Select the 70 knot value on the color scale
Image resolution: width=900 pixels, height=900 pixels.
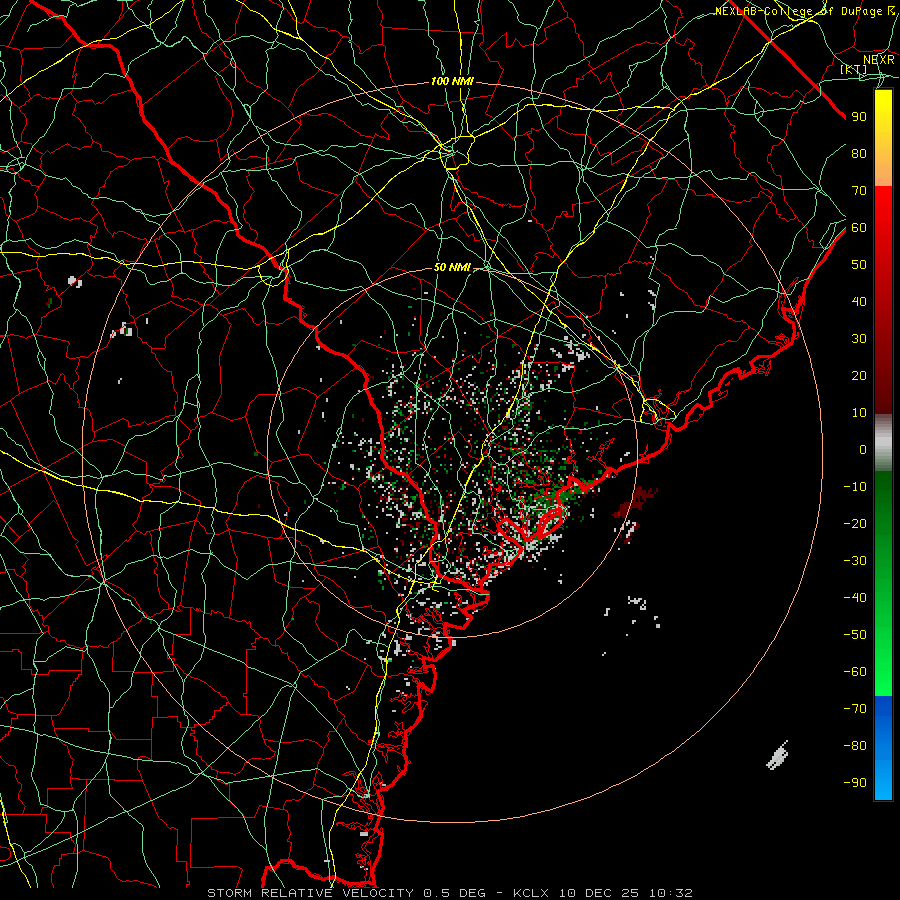(x=859, y=191)
